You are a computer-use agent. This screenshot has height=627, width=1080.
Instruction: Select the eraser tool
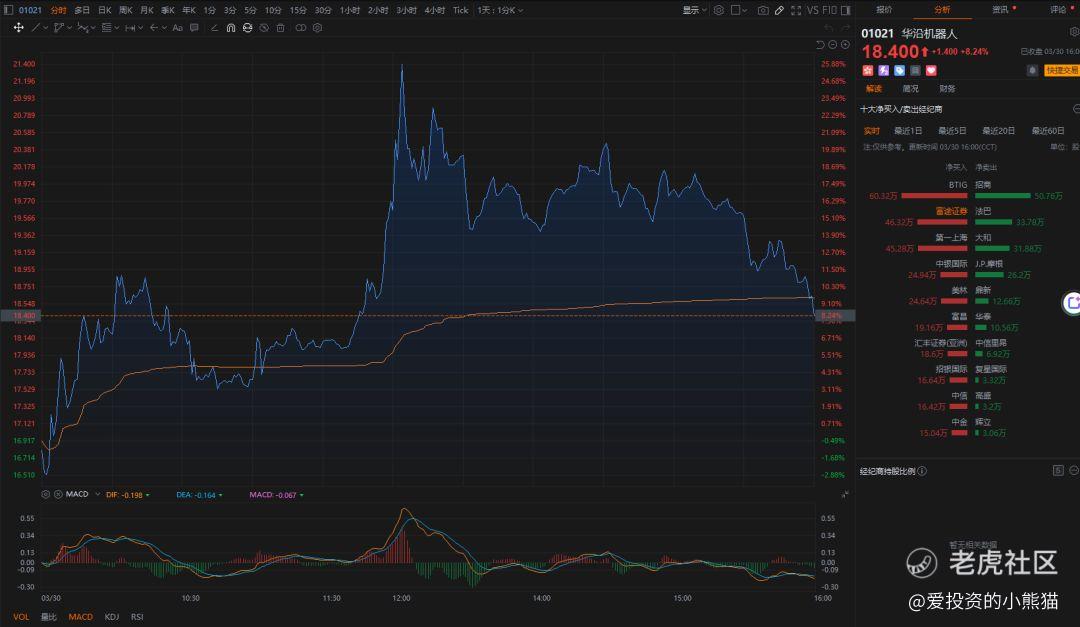pyautogui.click(x=214, y=28)
